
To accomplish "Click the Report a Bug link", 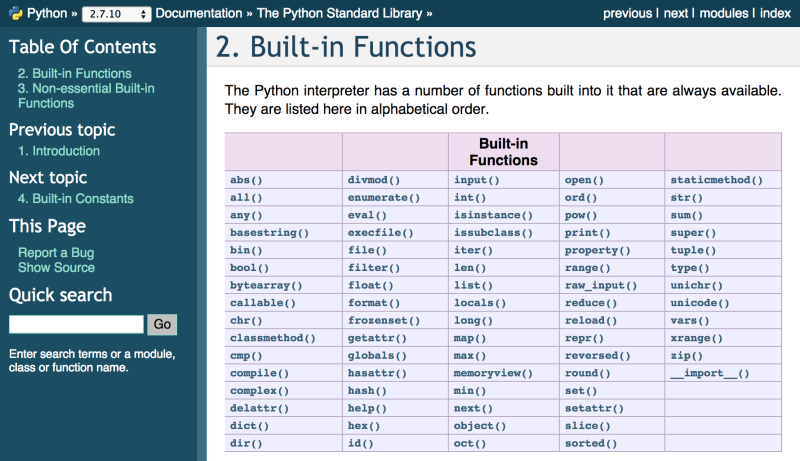I will click(56, 253).
